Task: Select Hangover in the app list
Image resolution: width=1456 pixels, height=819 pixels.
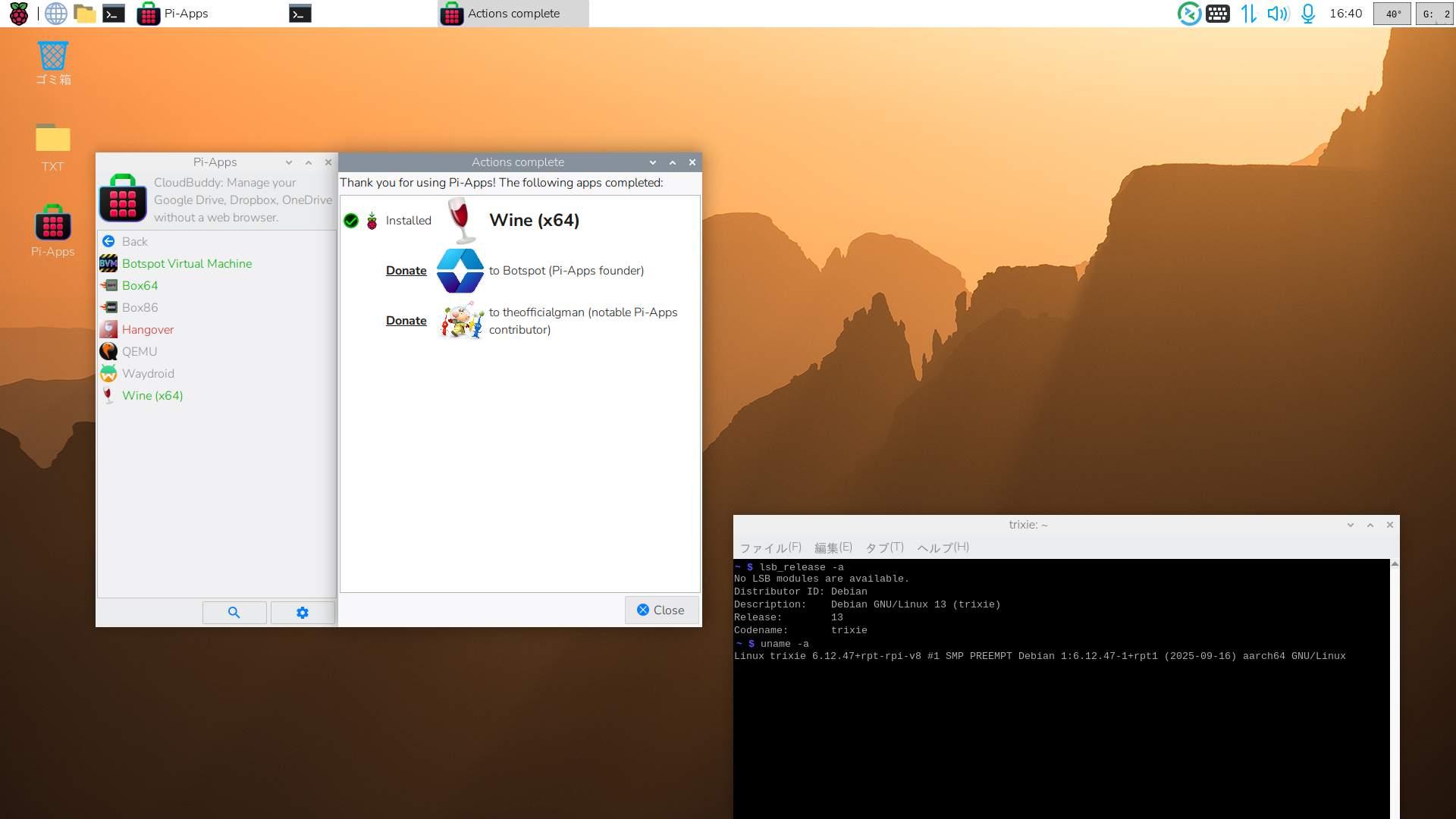Action: (148, 329)
